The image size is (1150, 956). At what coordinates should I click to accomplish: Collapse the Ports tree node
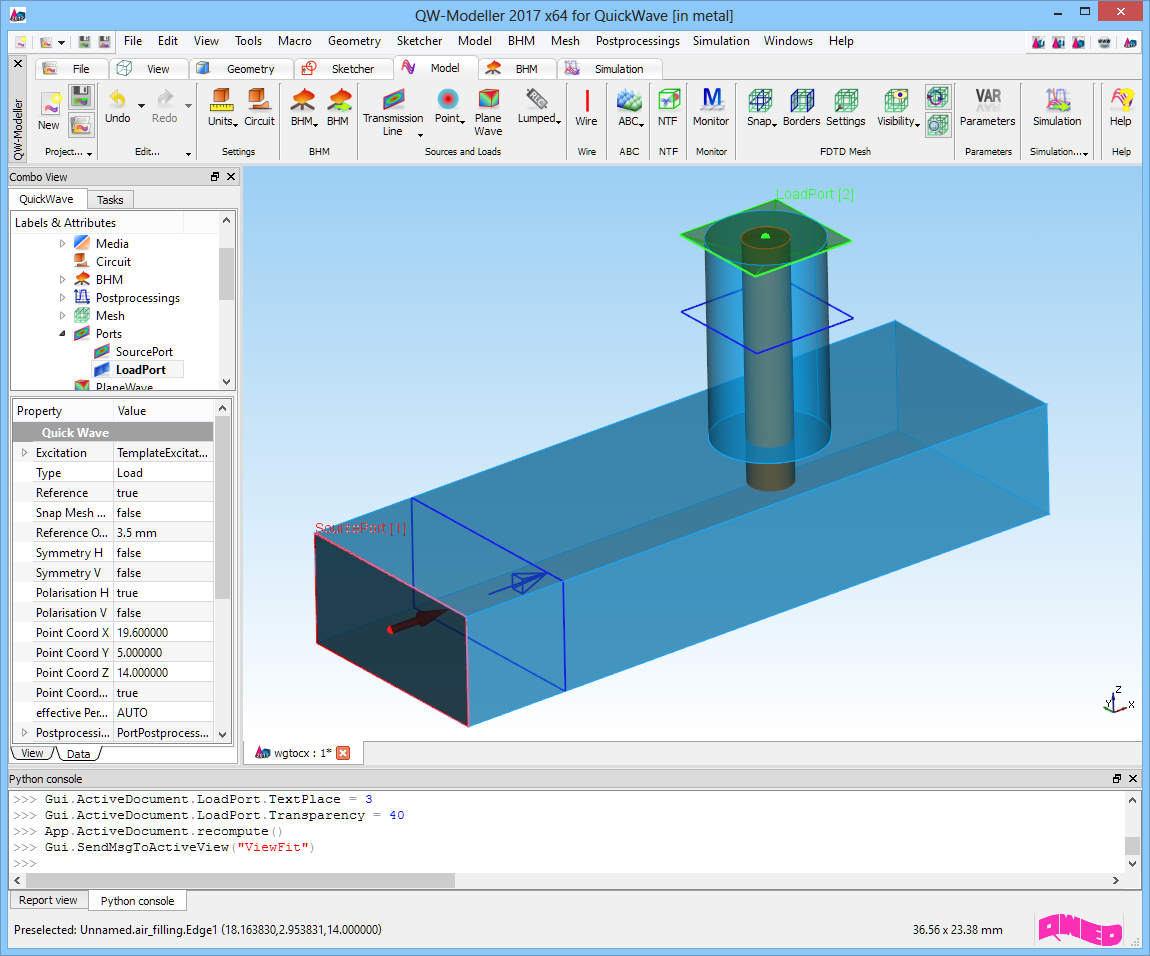(62, 334)
